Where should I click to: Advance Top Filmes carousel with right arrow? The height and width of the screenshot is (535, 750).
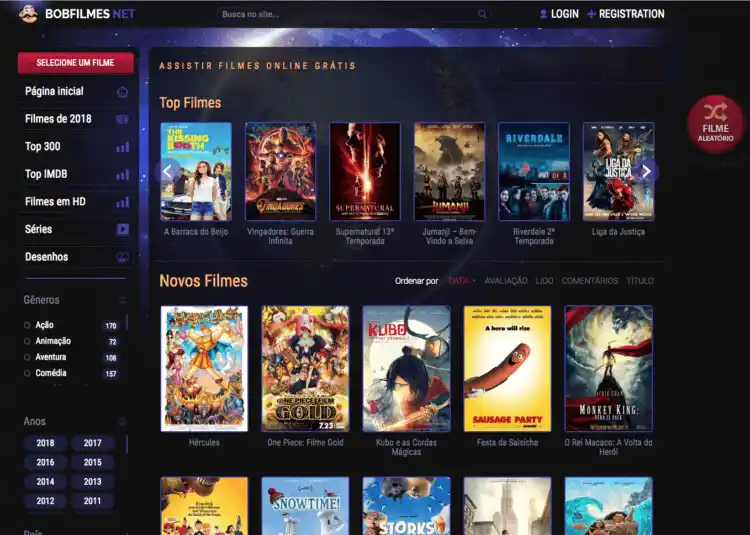pos(646,171)
